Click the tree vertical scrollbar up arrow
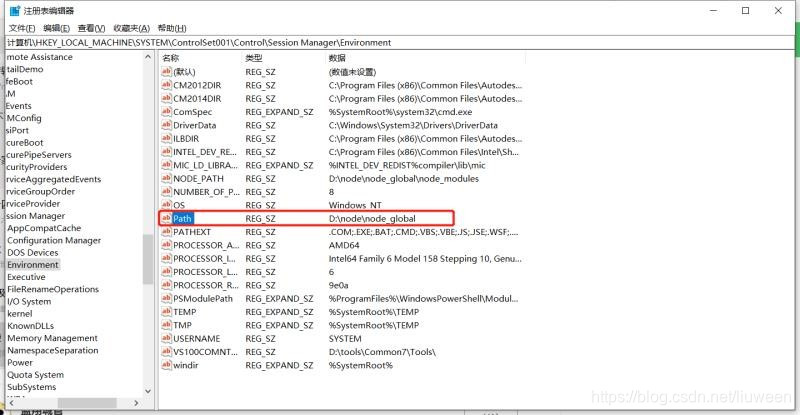 (x=148, y=57)
